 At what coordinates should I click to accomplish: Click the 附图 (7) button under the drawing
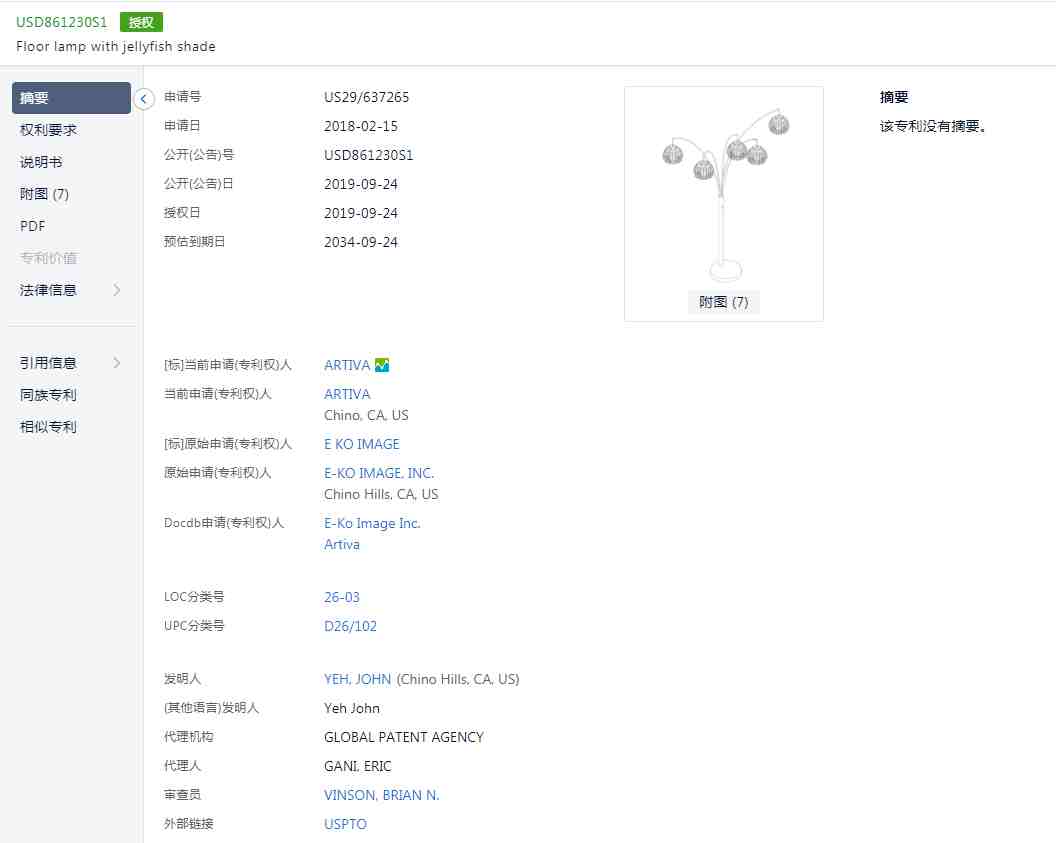pyautogui.click(x=723, y=302)
